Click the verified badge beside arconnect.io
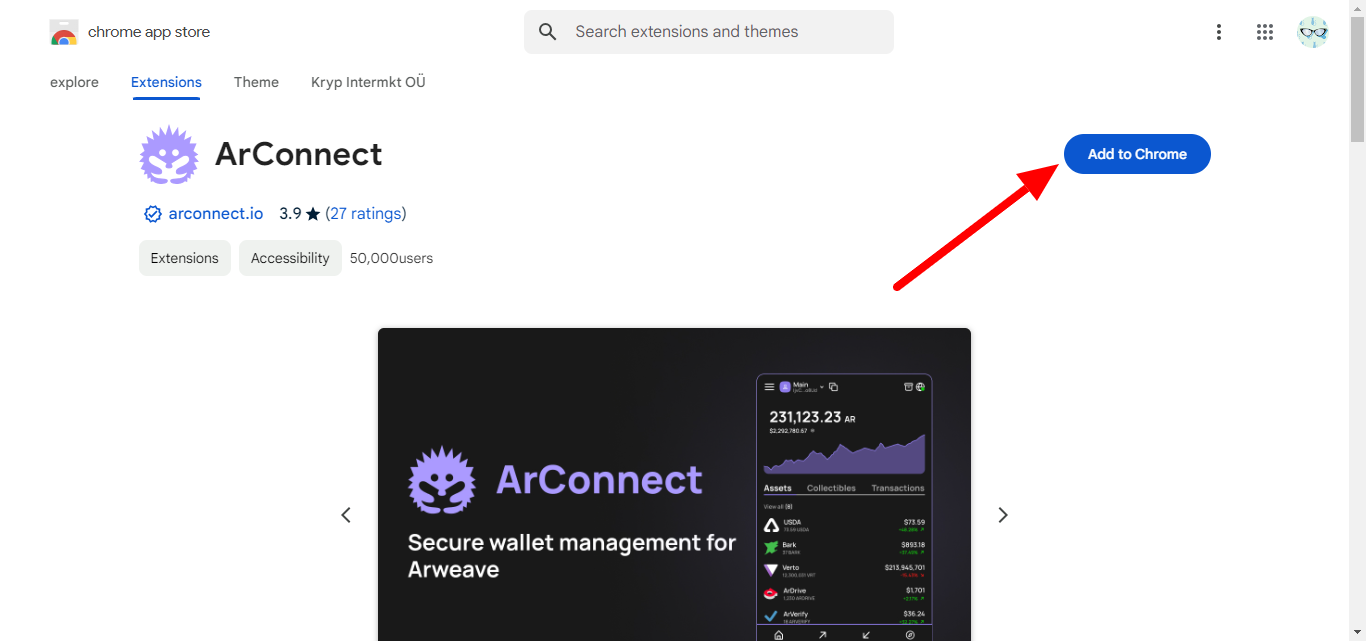 (x=153, y=214)
